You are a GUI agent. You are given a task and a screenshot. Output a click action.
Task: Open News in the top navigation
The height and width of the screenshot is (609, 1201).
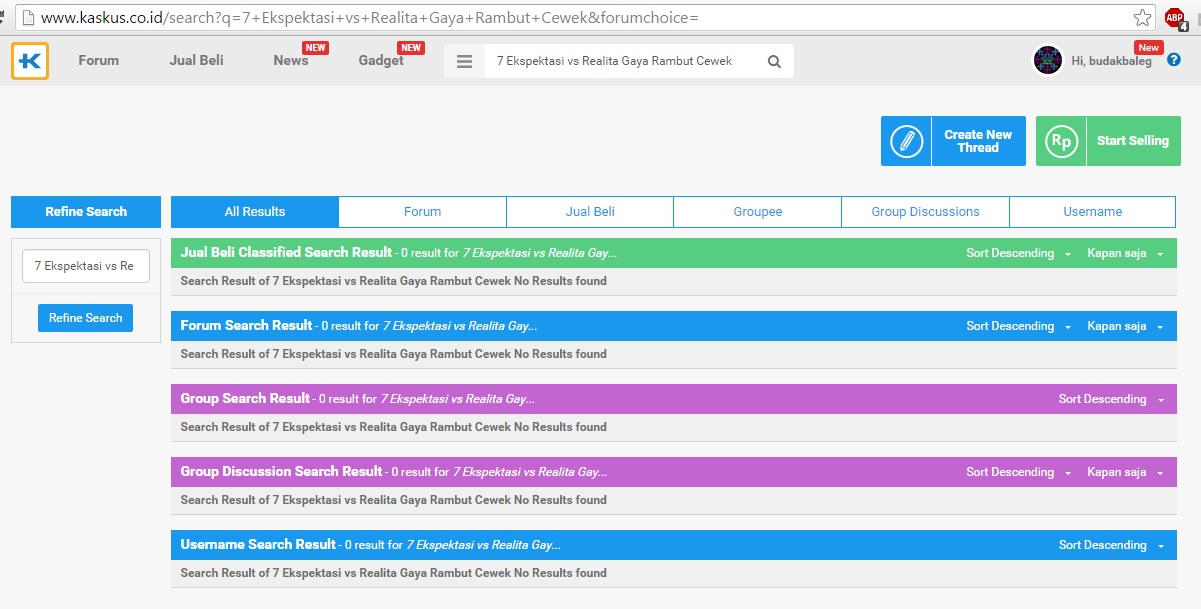pos(291,60)
